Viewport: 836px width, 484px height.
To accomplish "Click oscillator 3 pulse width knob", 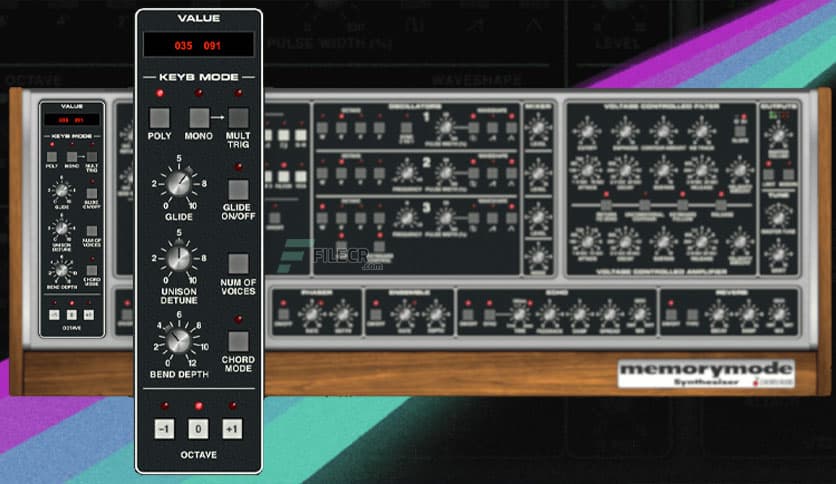I will point(445,218).
